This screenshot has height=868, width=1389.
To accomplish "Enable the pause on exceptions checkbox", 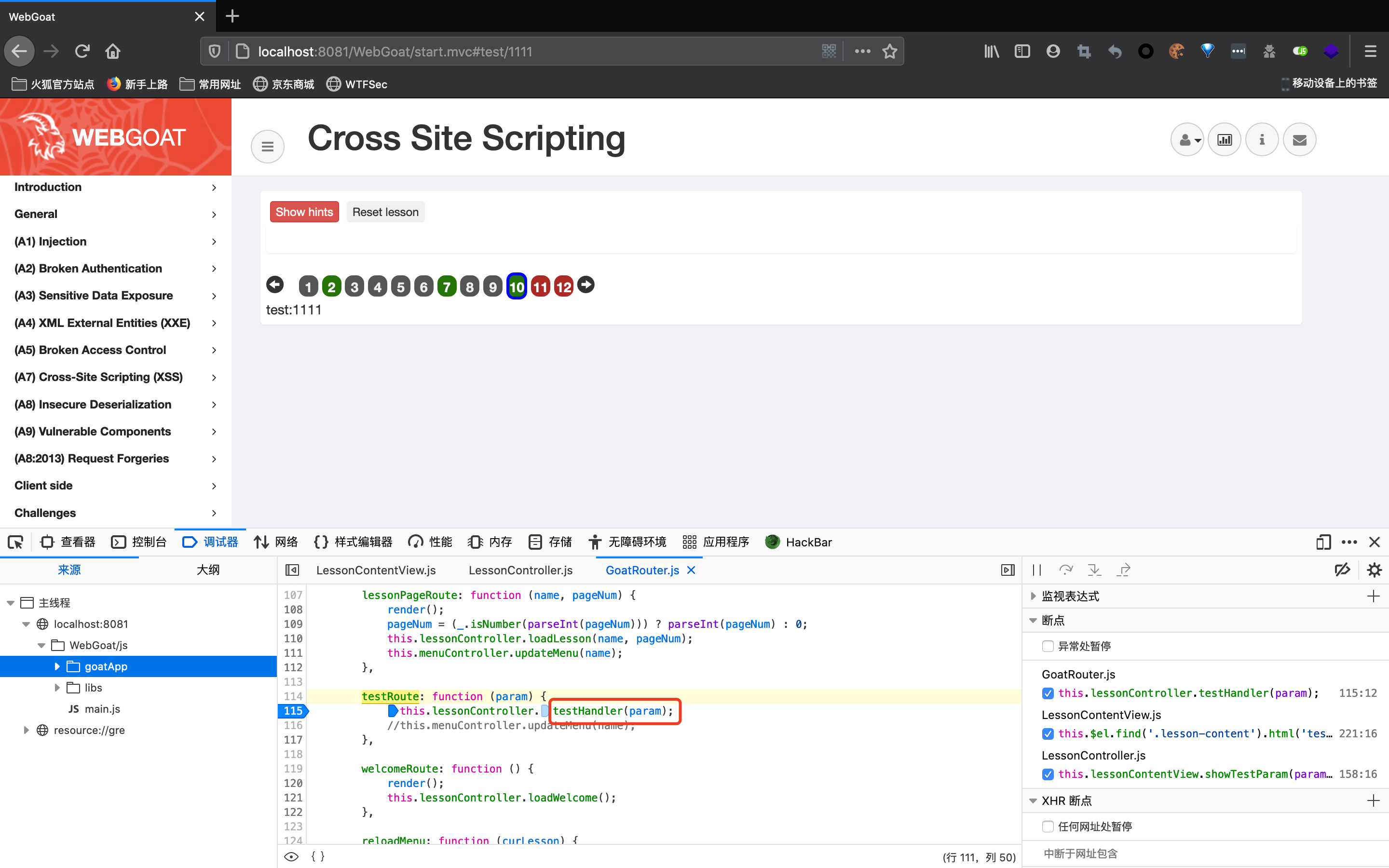I will pos(1048,646).
